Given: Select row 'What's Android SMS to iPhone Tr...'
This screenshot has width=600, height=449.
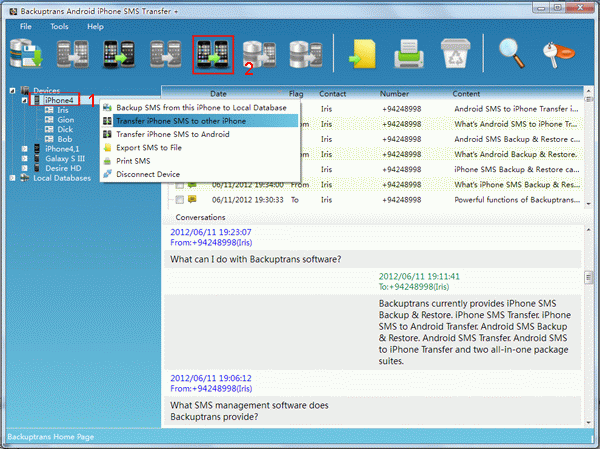Looking at the screenshot, I should pos(517,124).
